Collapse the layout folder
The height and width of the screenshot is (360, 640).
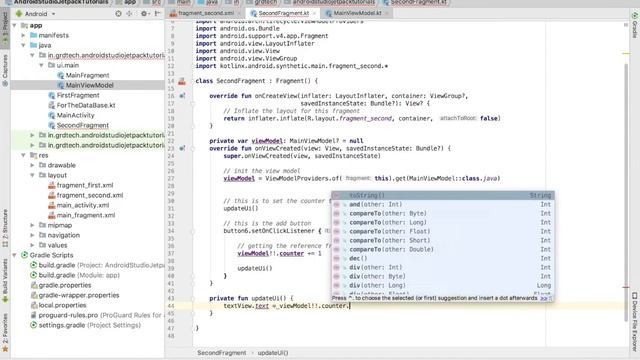pyautogui.click(x=32, y=176)
